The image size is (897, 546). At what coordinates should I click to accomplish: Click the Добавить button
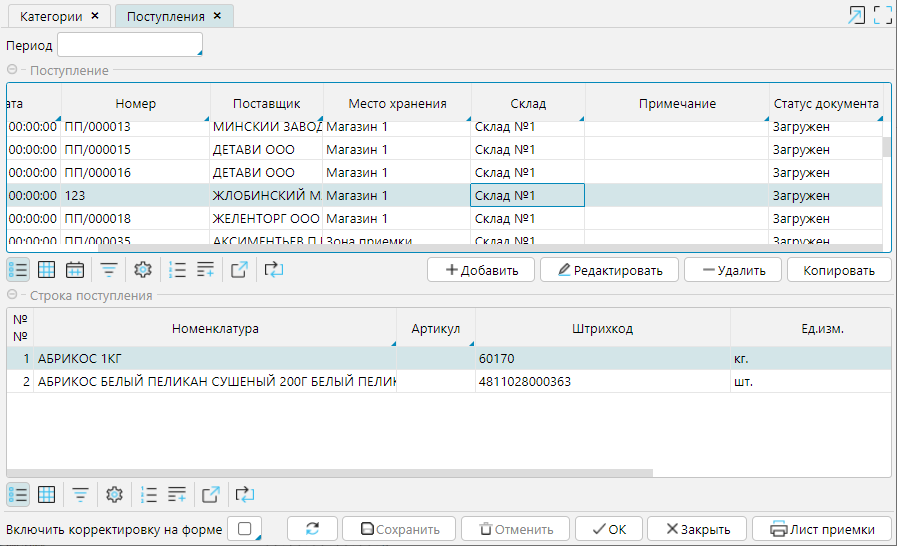[x=481, y=270]
